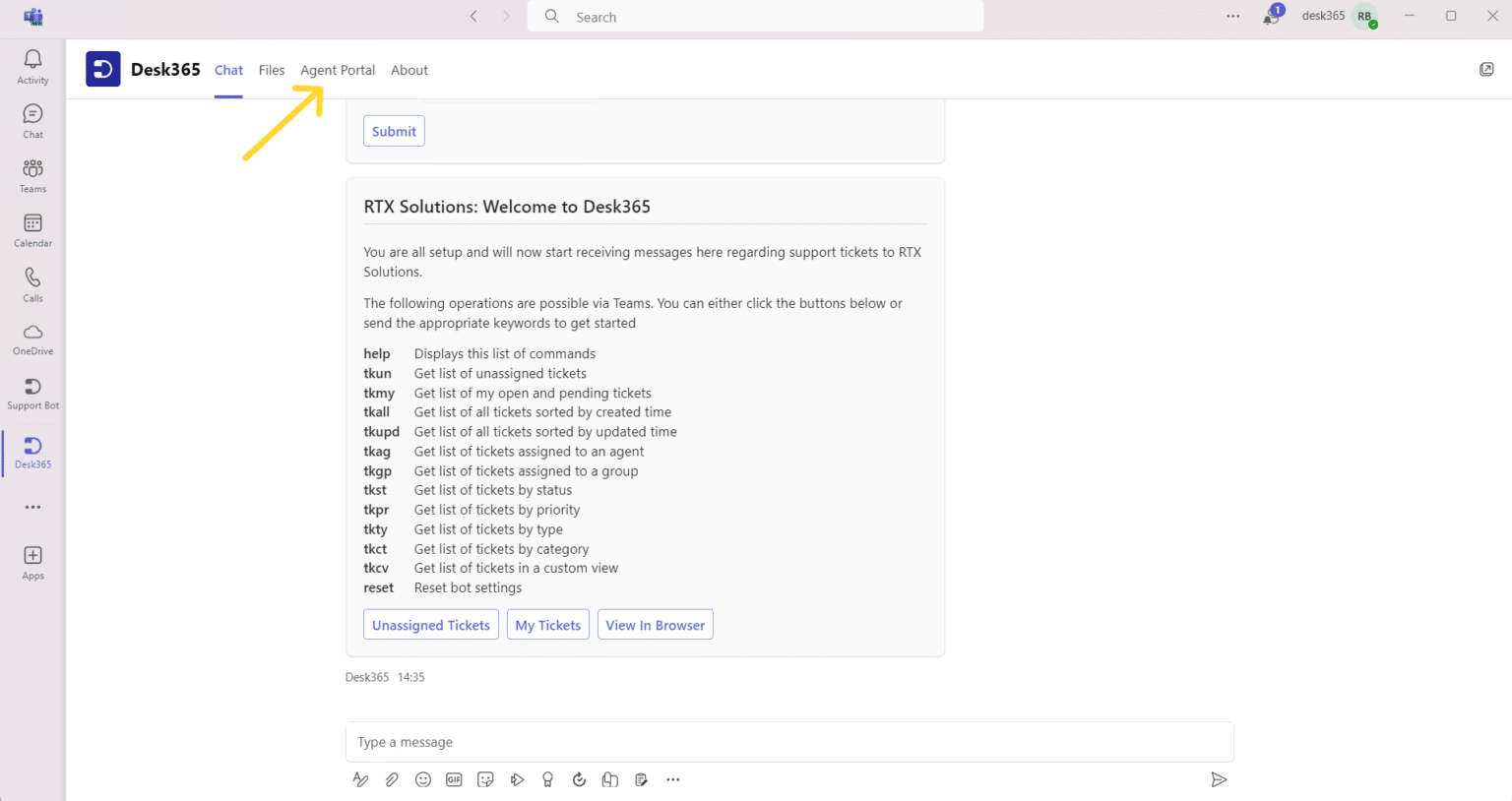
Task: Open the Activity feed in the sidebar
Action: point(32,65)
